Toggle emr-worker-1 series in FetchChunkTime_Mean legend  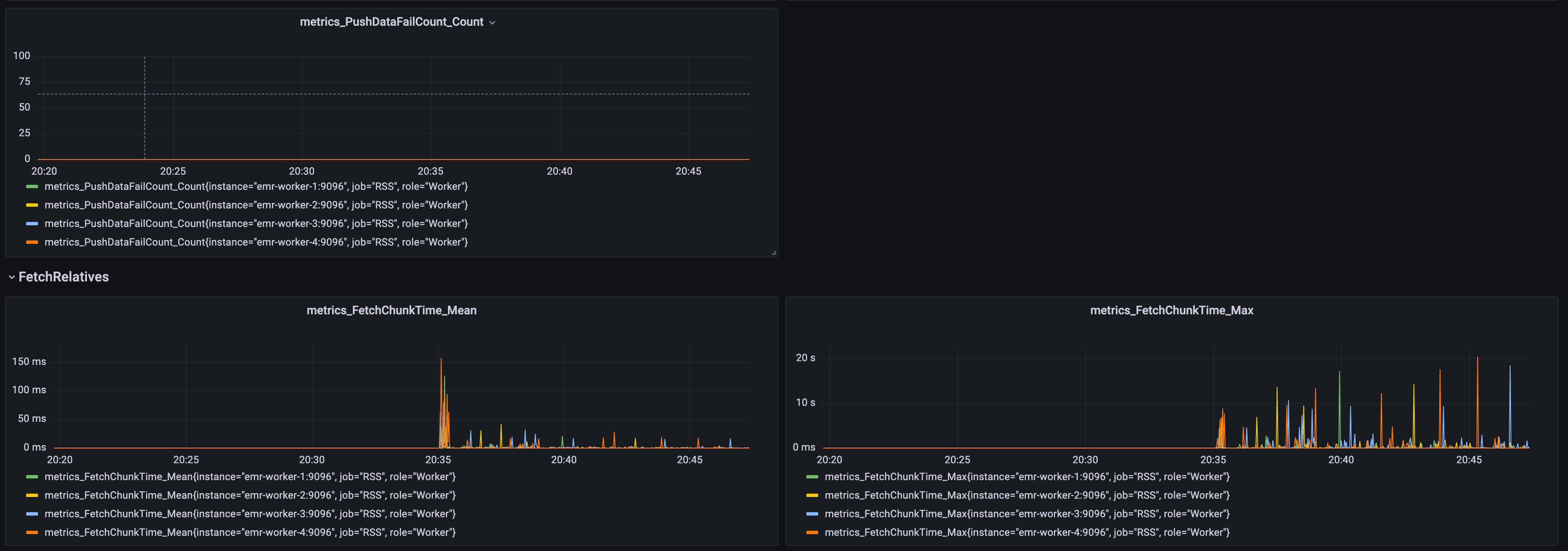pos(250,477)
